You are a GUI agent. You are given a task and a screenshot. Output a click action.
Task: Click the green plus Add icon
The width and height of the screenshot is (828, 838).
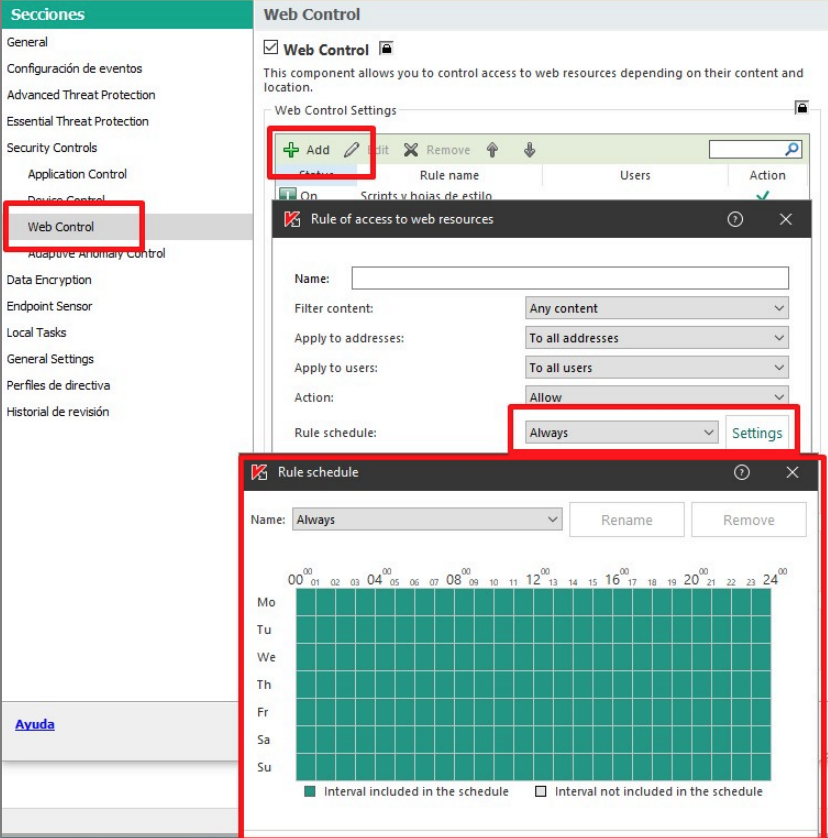click(291, 150)
